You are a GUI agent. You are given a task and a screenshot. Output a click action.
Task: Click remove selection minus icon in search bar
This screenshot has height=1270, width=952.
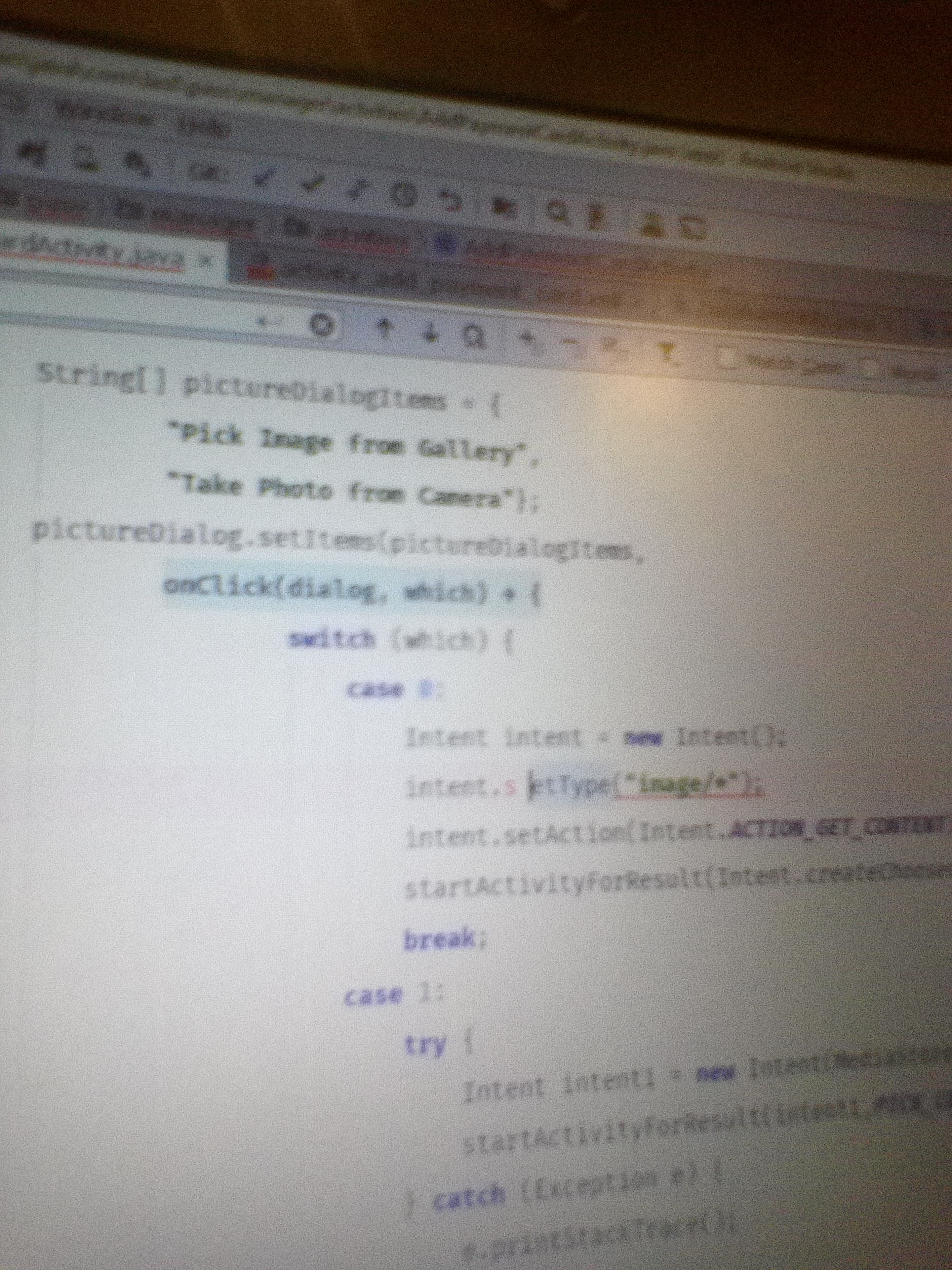coord(570,342)
